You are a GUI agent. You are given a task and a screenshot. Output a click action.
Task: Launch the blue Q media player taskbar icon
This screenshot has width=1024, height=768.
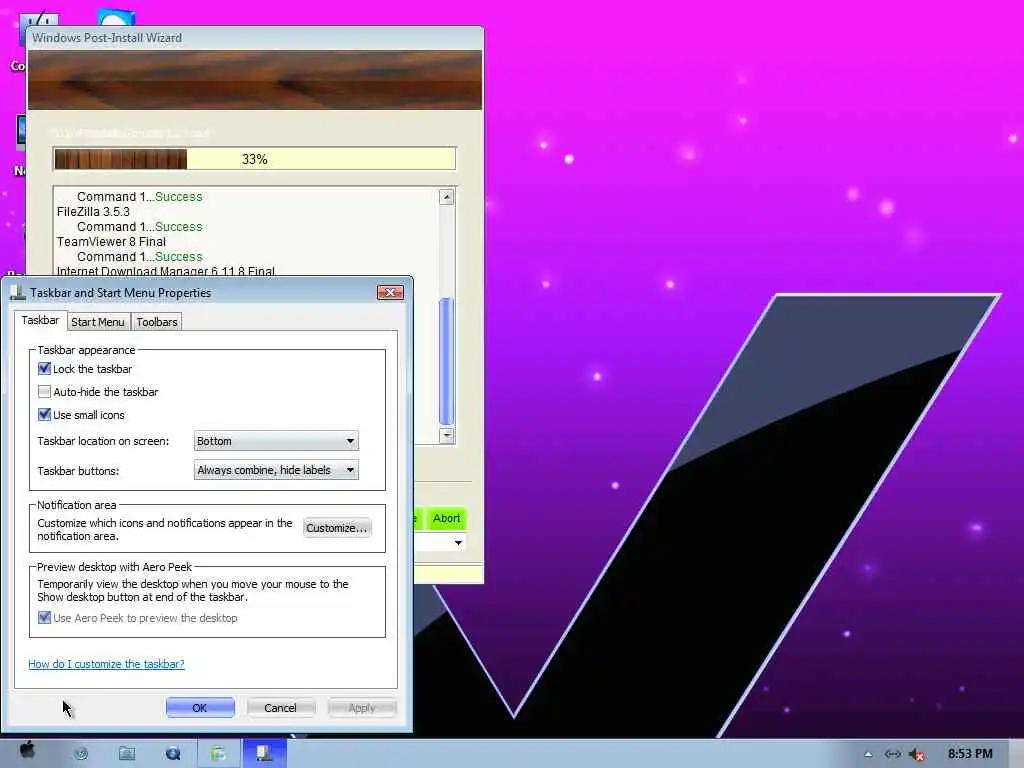173,754
